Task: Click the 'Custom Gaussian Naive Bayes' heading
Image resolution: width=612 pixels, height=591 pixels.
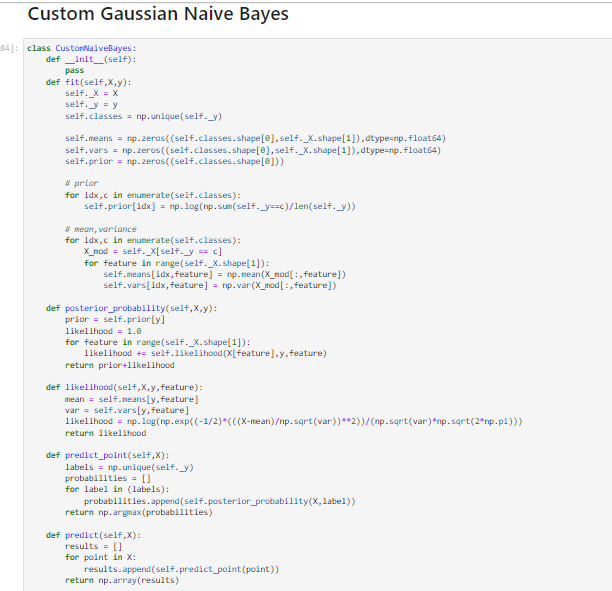Action: point(158,14)
